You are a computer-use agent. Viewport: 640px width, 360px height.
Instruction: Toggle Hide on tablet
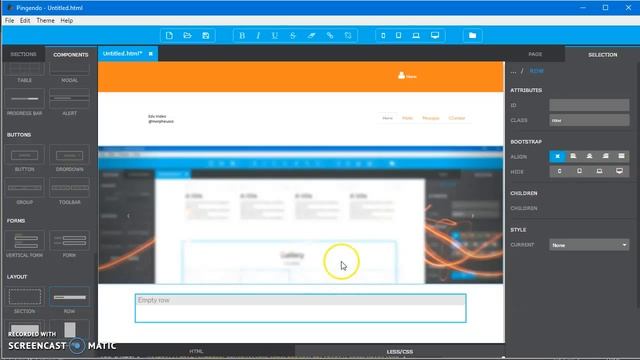click(x=579, y=171)
